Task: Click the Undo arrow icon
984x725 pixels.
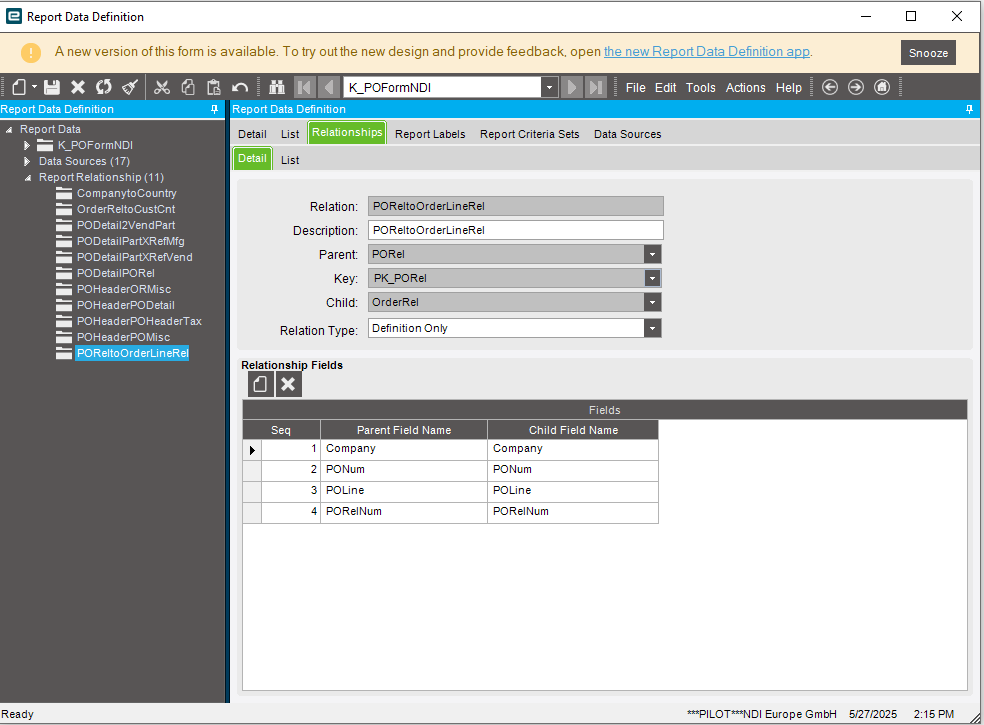Action: (x=240, y=87)
